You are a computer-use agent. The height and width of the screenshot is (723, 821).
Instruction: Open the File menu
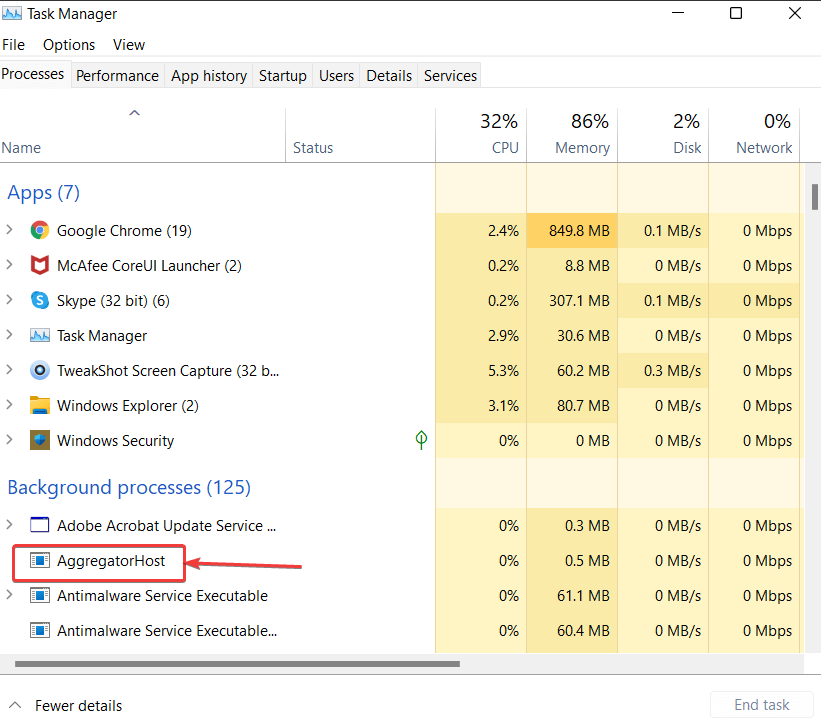14,45
